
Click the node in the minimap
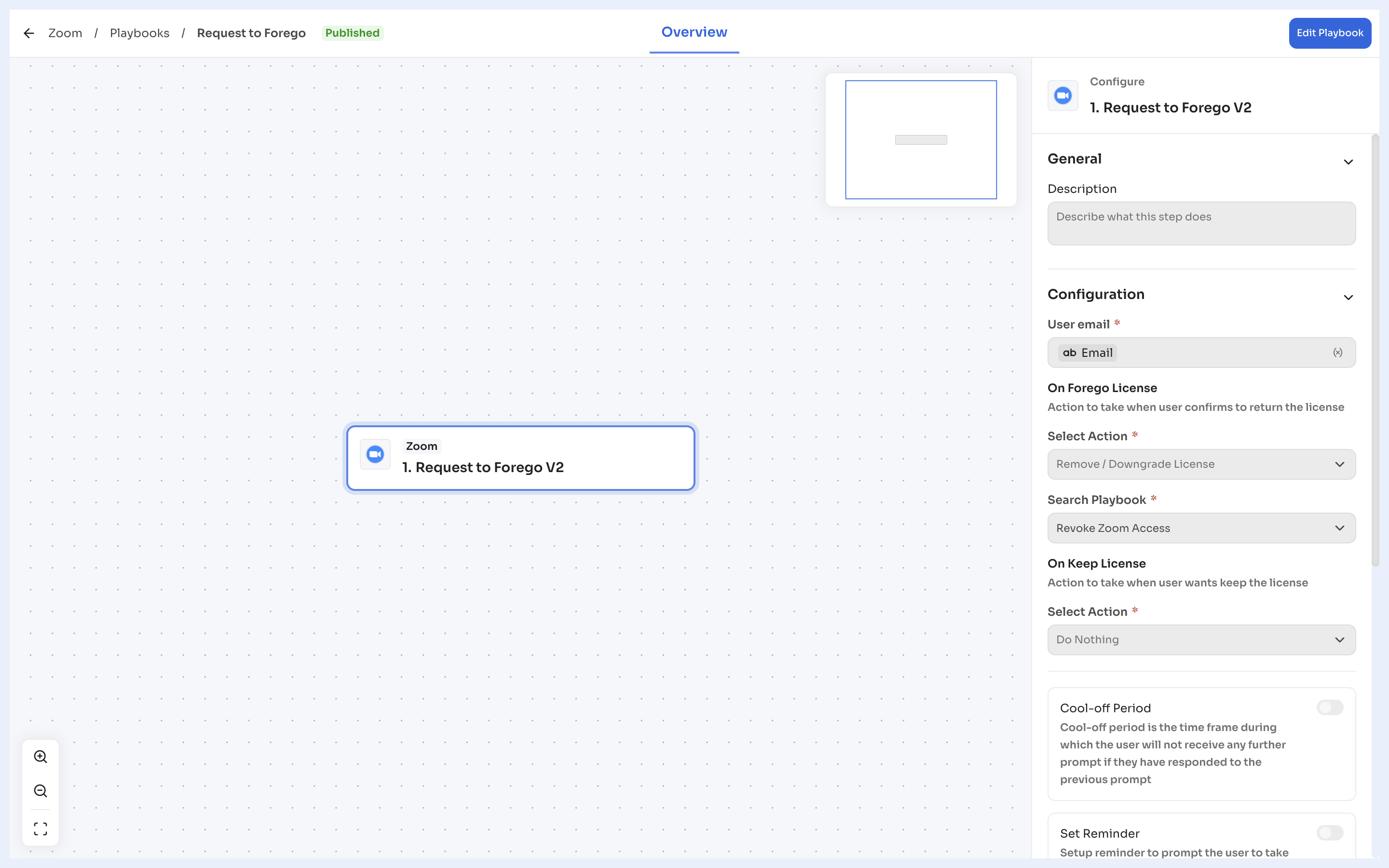pyautogui.click(x=921, y=139)
